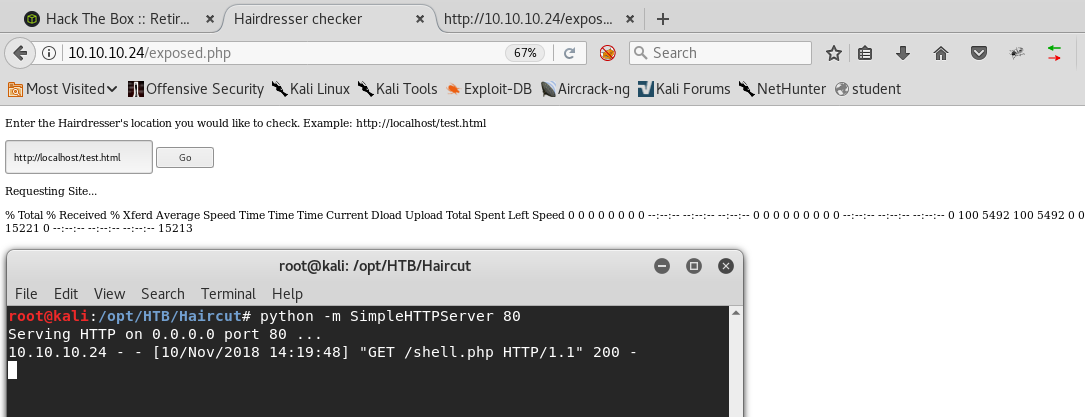1086x418 pixels.
Task: Bookmark this page with the star
Action: [x=834, y=53]
